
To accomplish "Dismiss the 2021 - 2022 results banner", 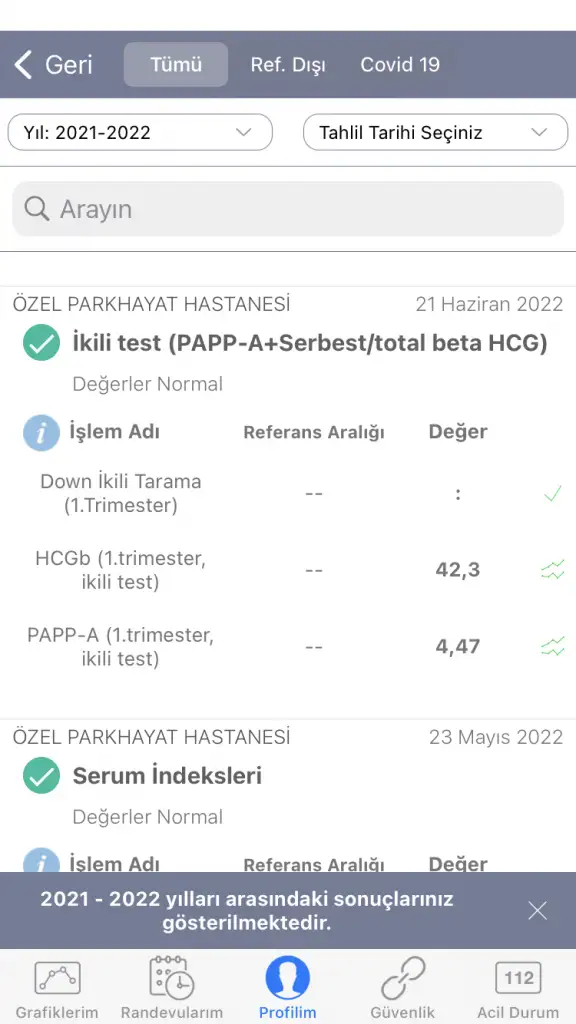I will tap(537, 910).
